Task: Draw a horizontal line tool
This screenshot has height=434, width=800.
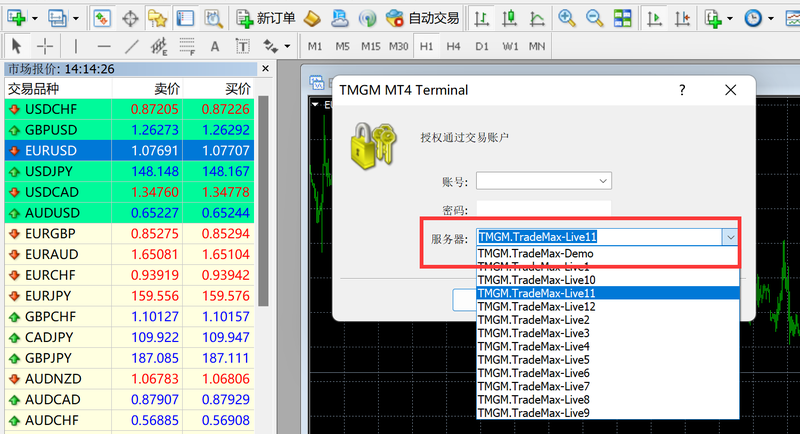Action: [104, 46]
